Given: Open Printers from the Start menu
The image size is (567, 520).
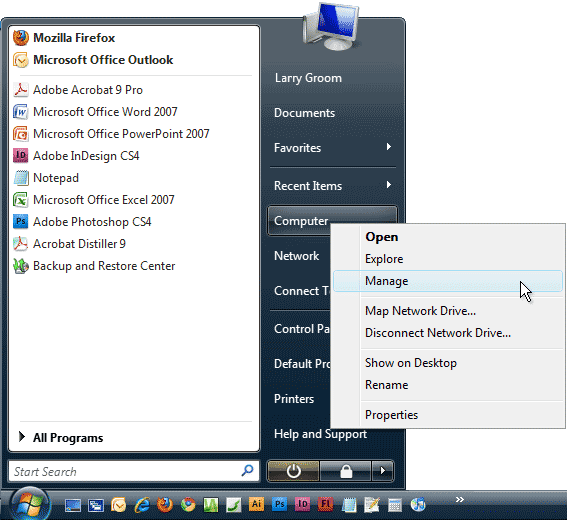Looking at the screenshot, I should click(x=294, y=399).
